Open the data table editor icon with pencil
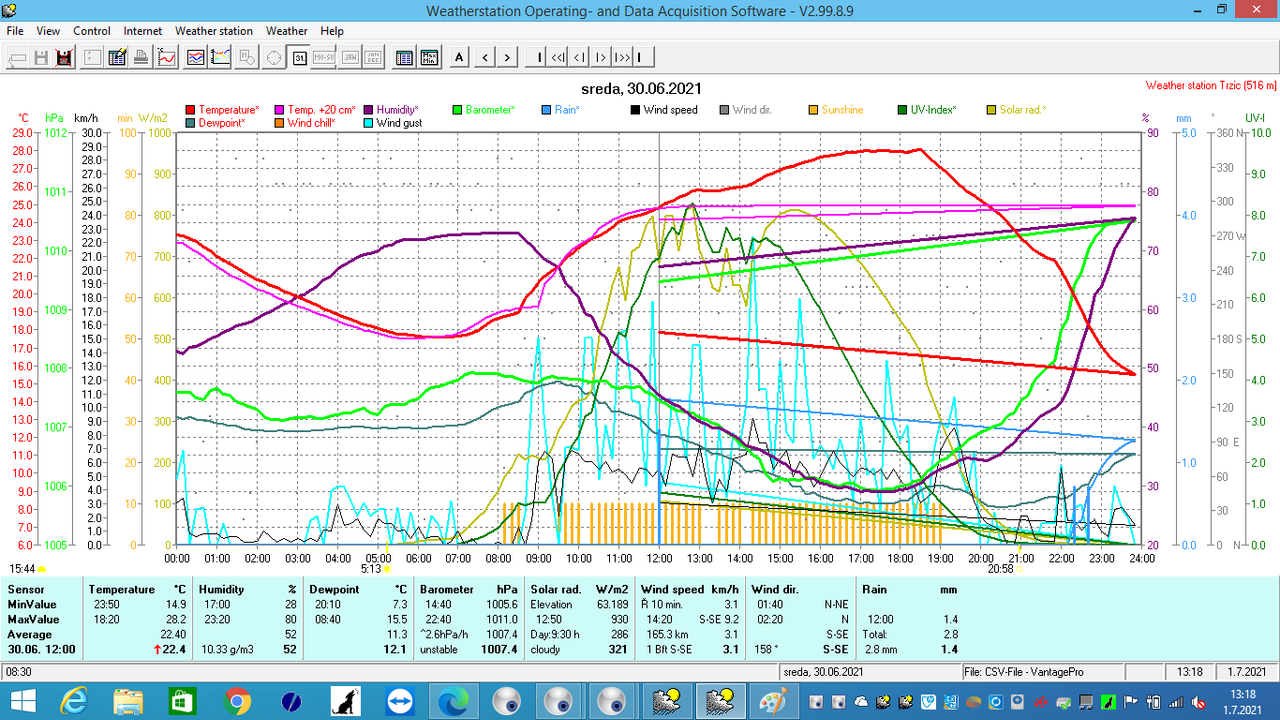Viewport: 1280px width, 720px height. point(117,57)
